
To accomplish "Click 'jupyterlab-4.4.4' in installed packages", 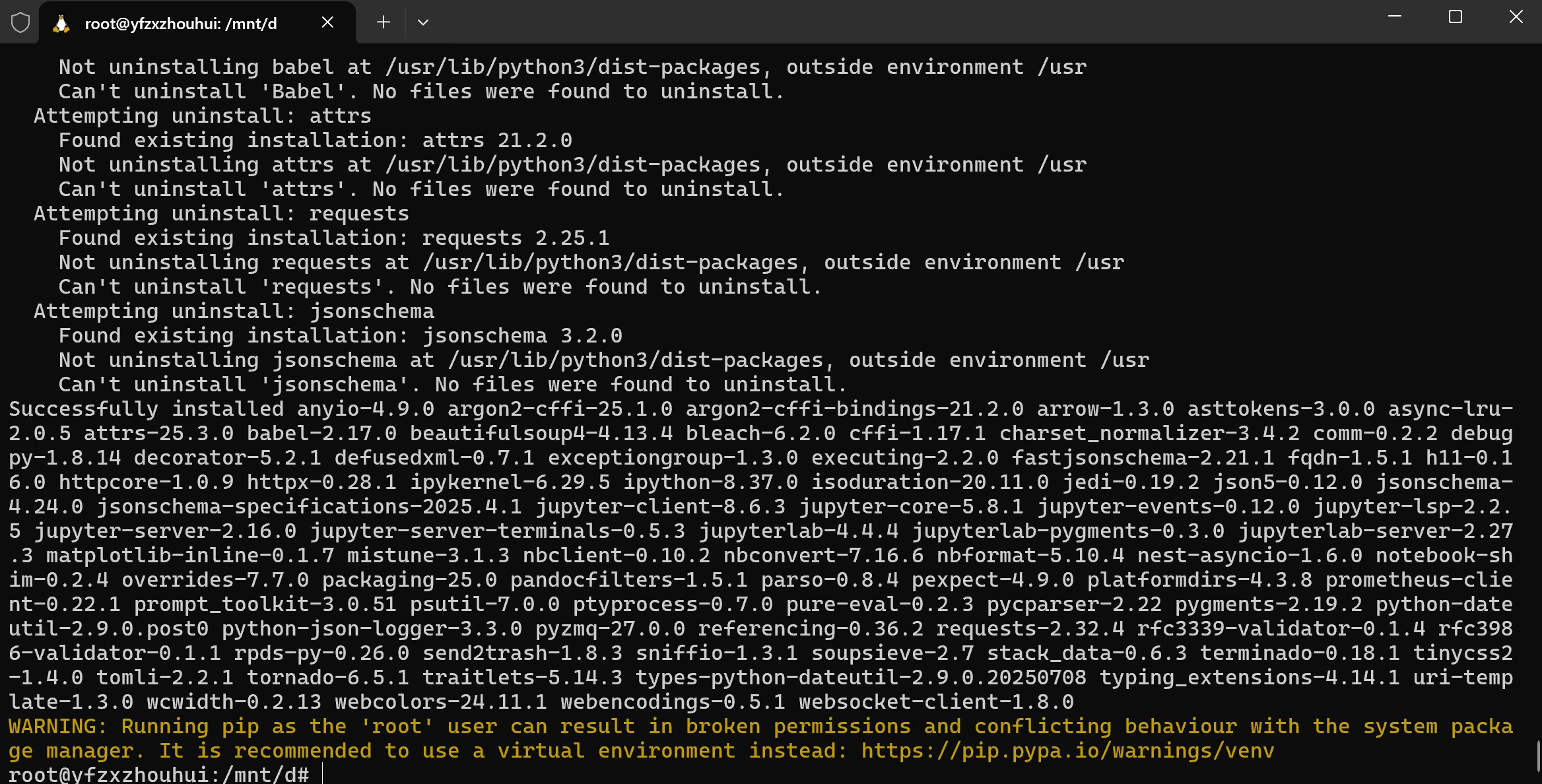I will click(799, 531).
